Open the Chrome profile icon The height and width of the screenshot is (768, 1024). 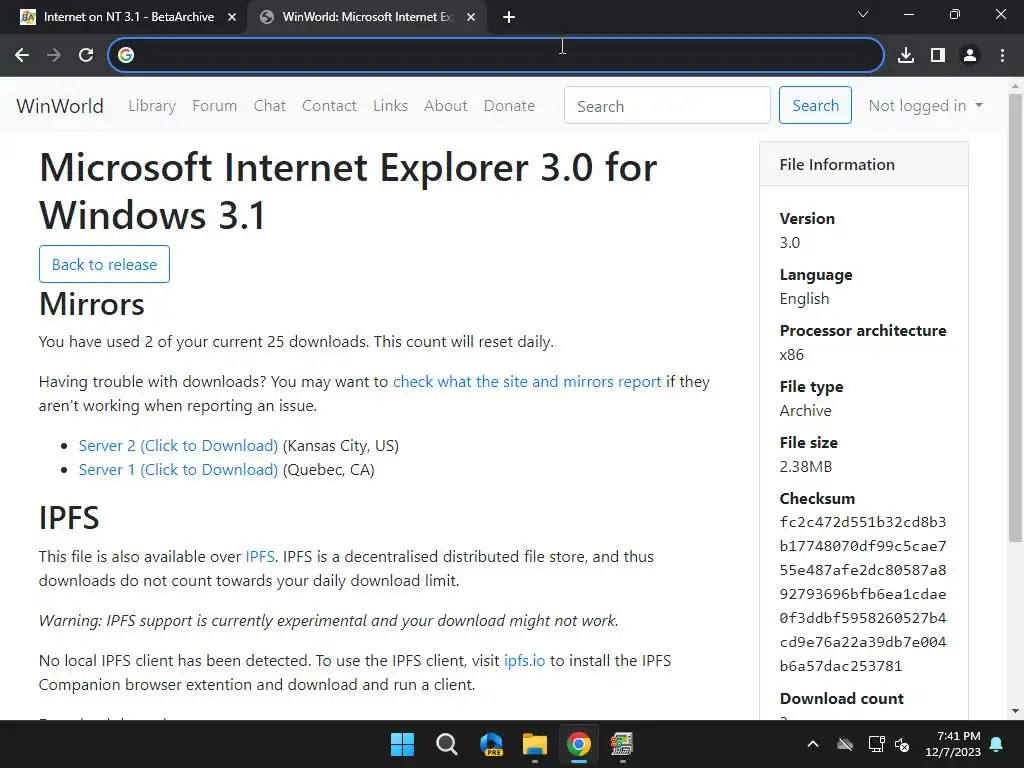pos(970,55)
